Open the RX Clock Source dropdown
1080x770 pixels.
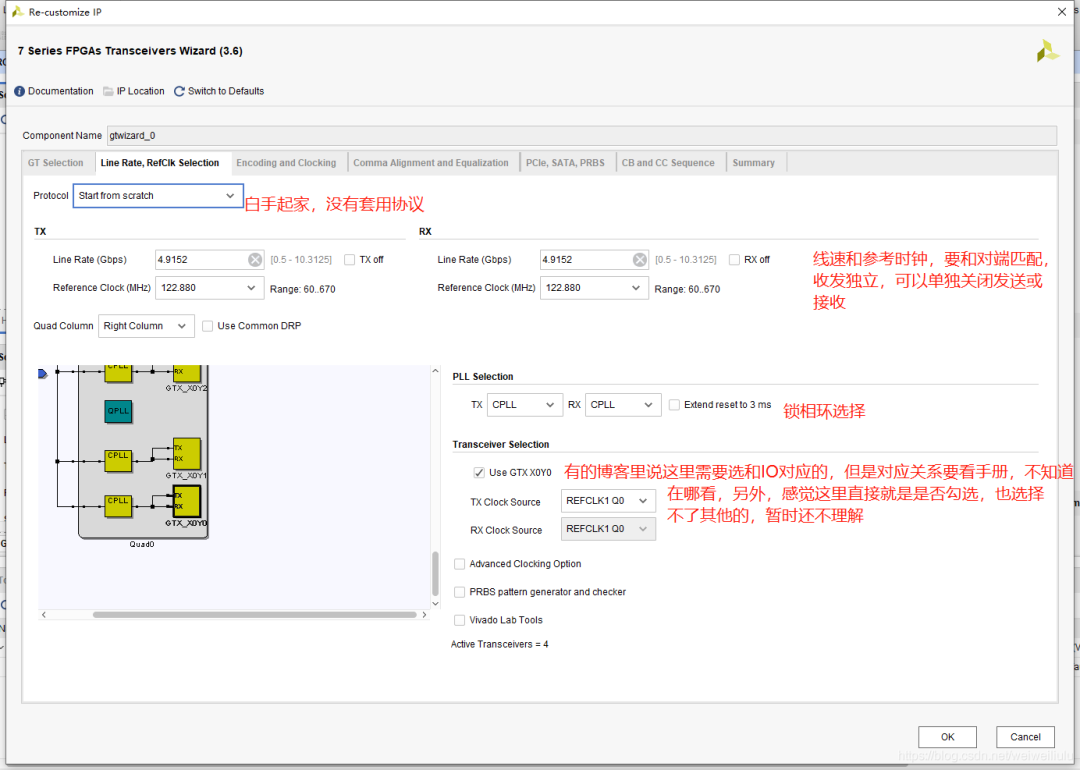point(608,530)
